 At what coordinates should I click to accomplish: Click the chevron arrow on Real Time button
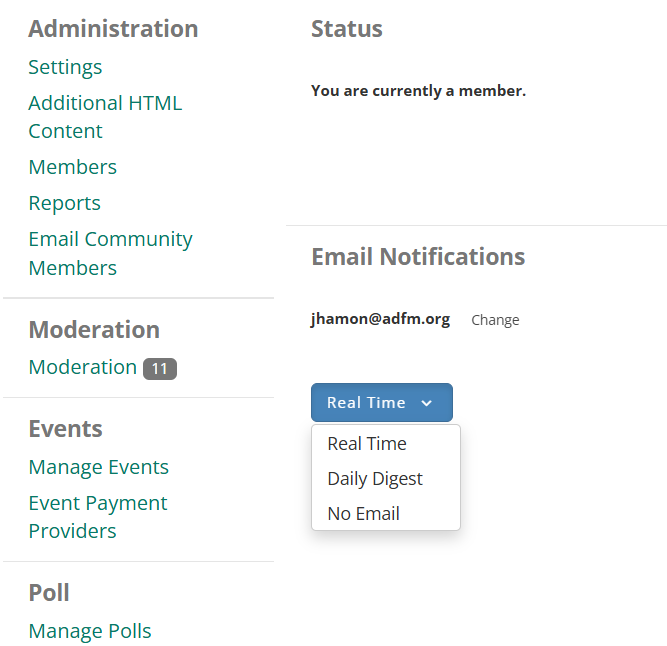pyautogui.click(x=427, y=403)
